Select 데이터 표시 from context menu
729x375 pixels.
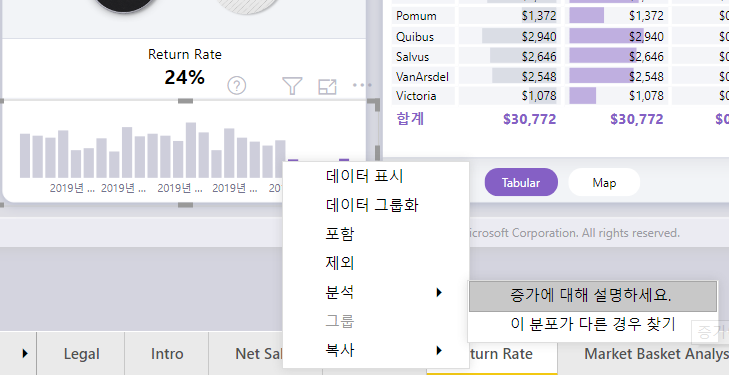pyautogui.click(x=364, y=177)
